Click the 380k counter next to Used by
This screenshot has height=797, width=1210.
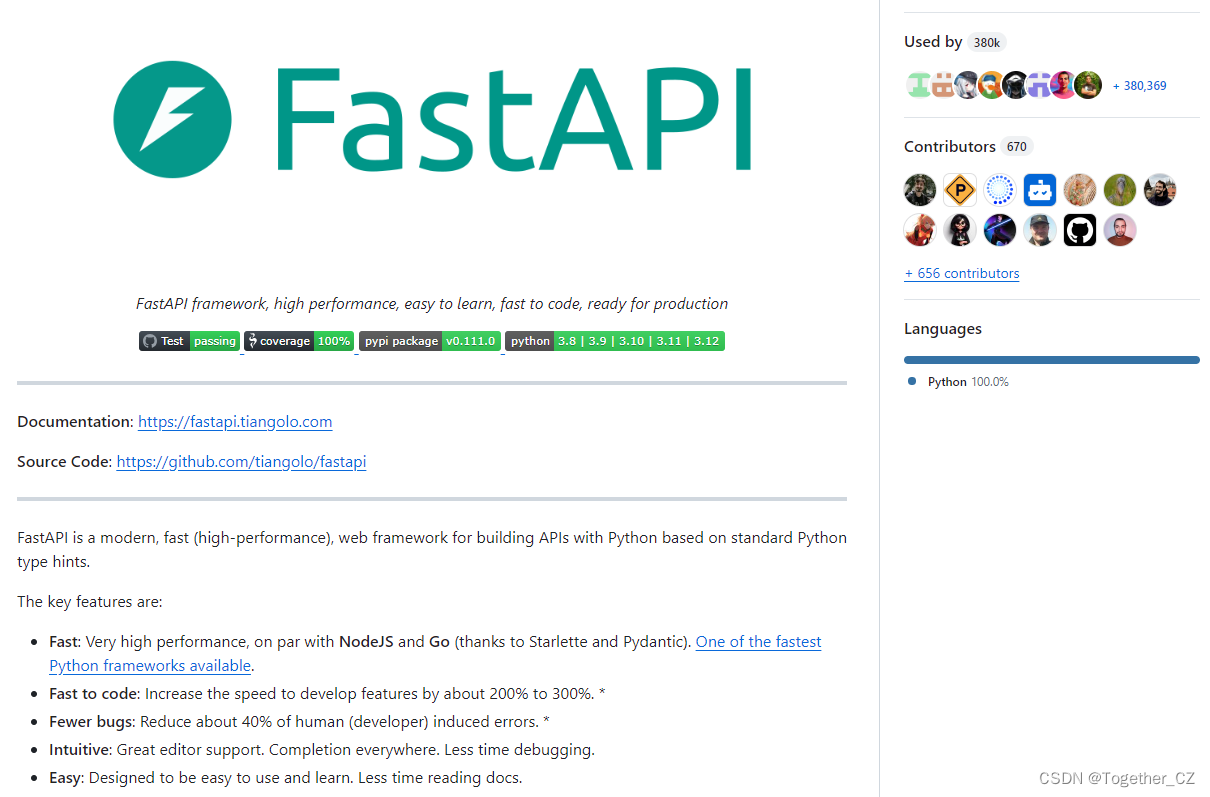[986, 41]
